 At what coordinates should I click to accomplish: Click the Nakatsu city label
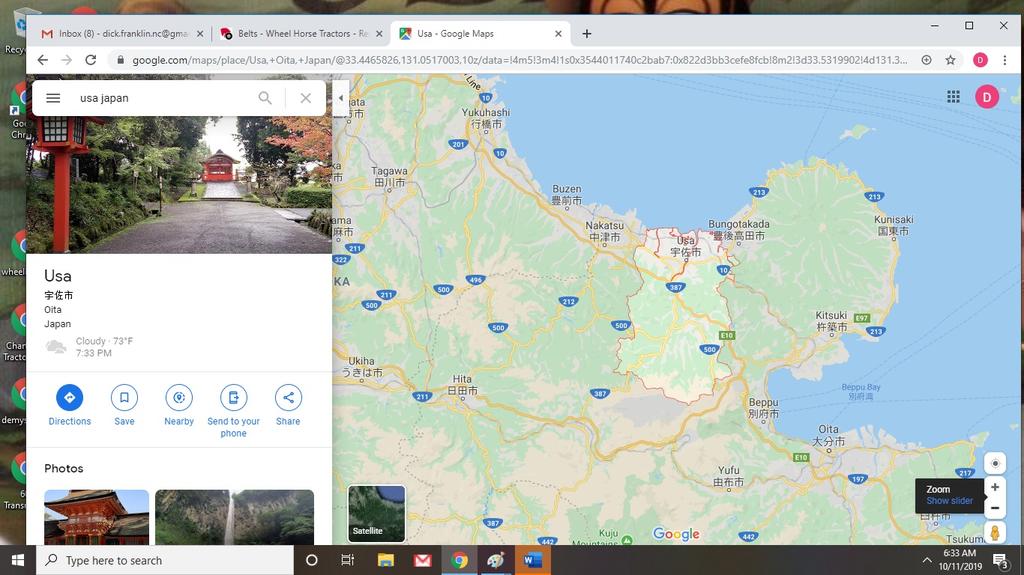point(604,231)
